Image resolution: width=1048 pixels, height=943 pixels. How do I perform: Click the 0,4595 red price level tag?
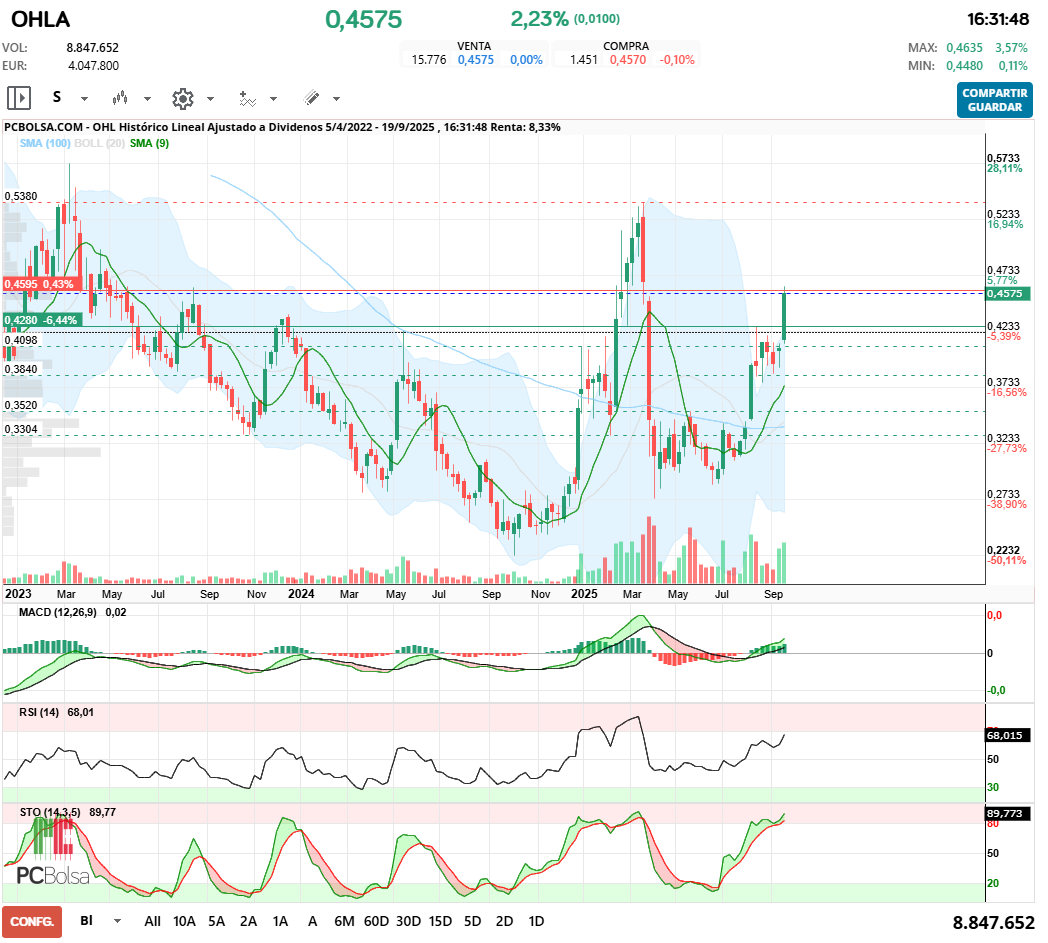coord(41,284)
